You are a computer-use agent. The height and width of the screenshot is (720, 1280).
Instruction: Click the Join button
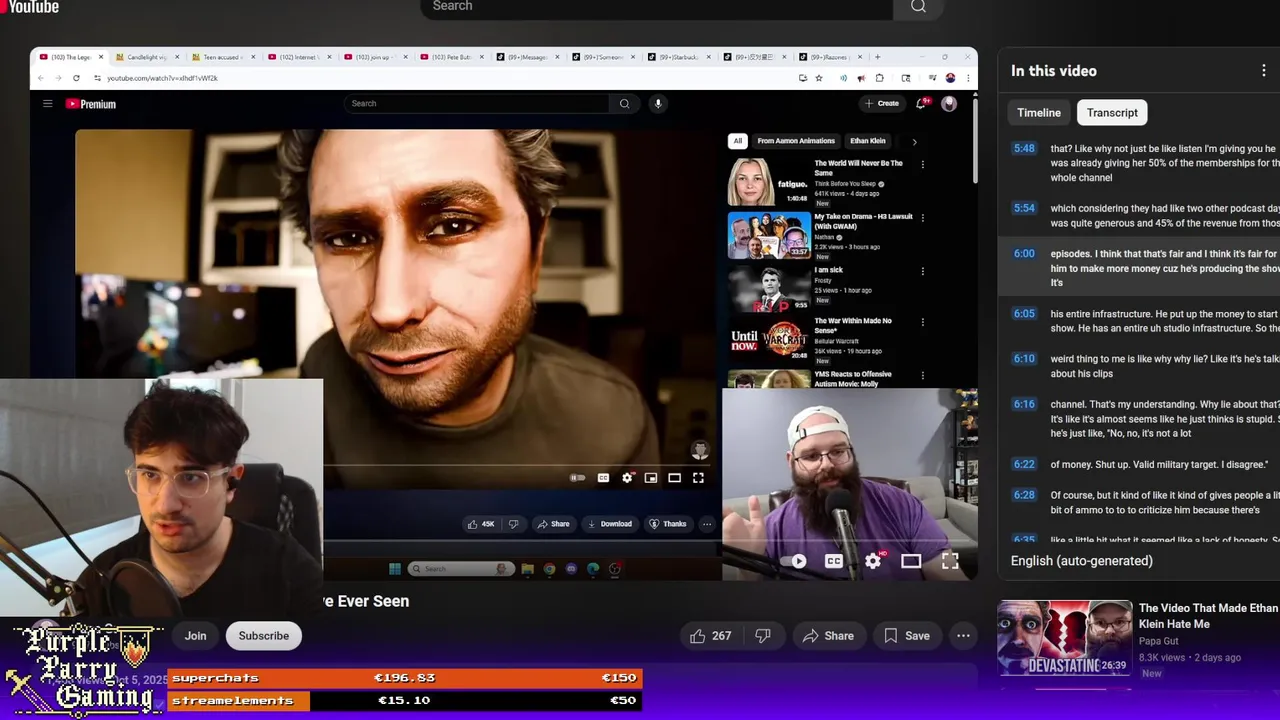[195, 636]
